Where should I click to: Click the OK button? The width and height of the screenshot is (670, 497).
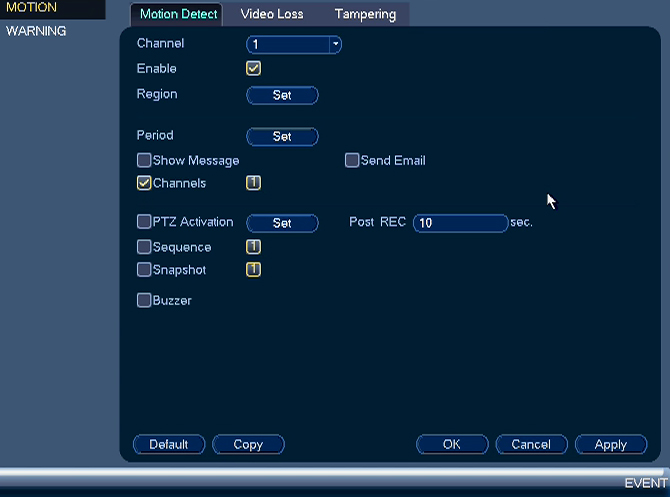point(452,444)
